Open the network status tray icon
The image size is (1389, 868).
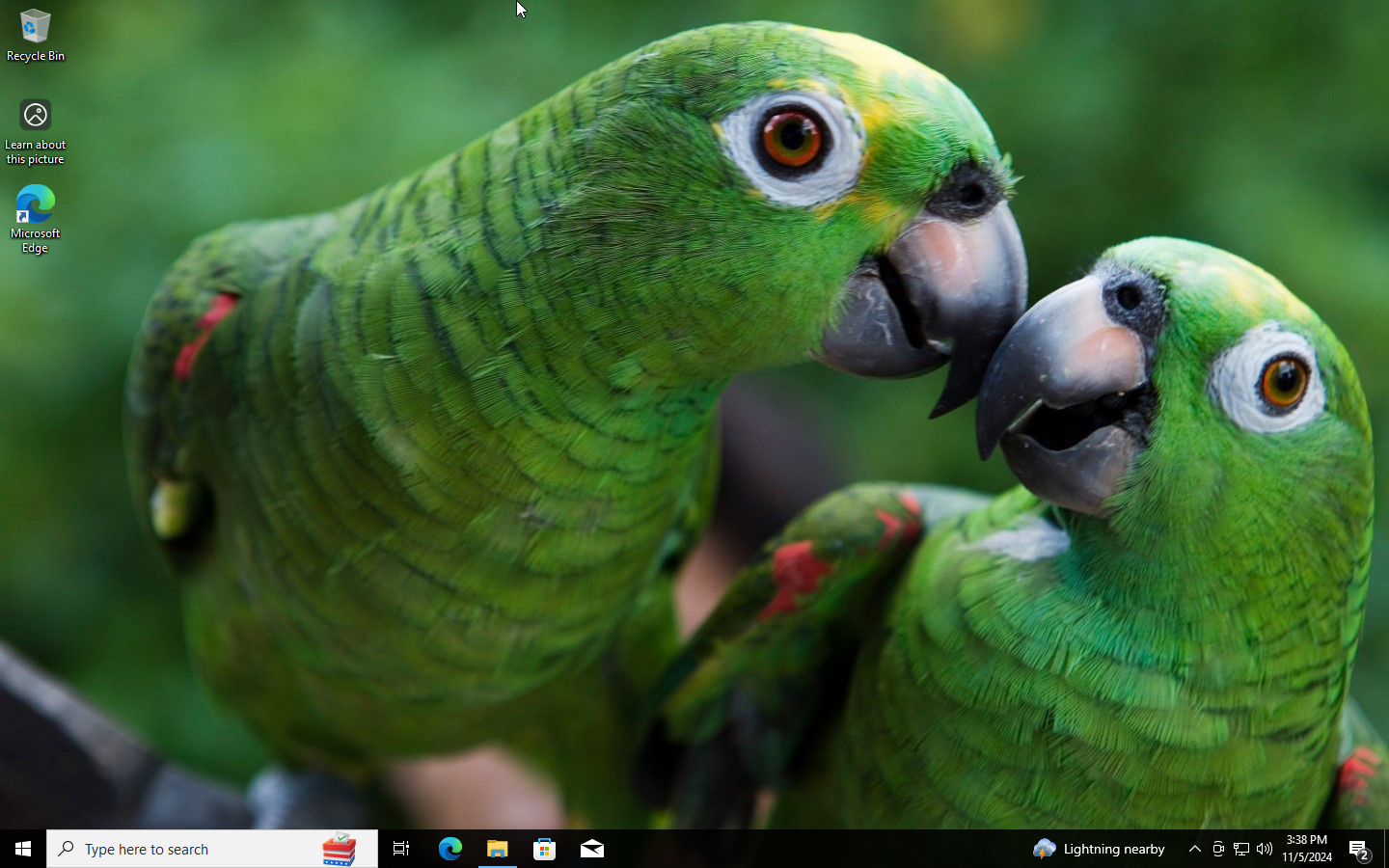(x=1241, y=849)
